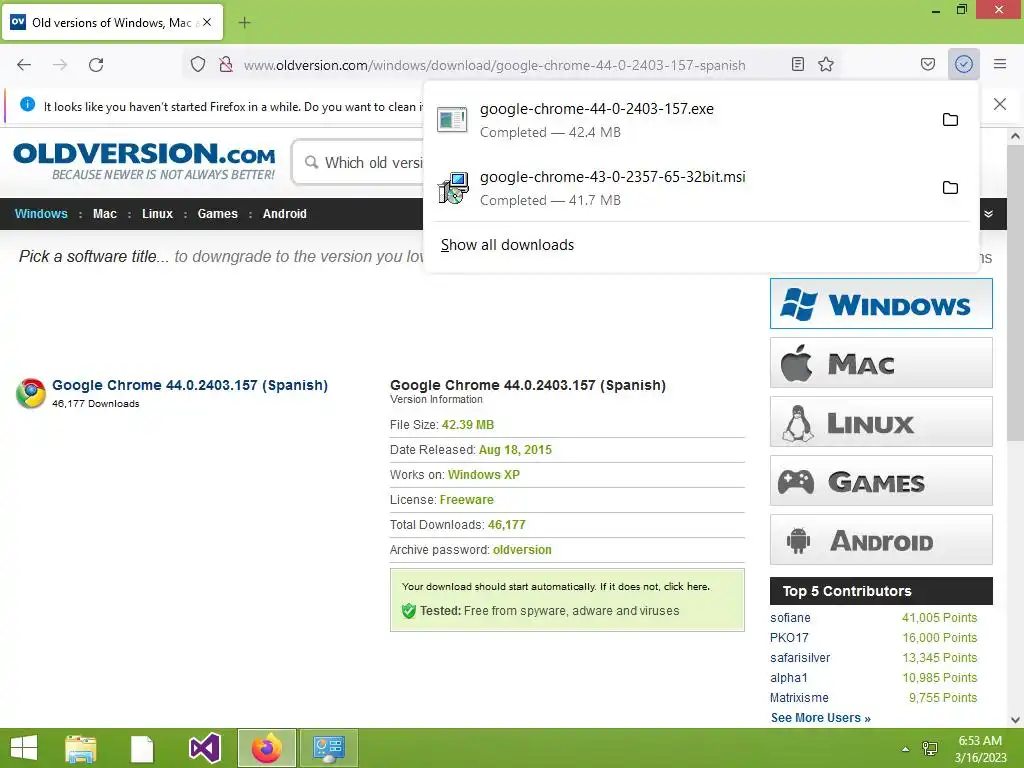
Task: Select Android in navigation bar
Action: (x=285, y=214)
